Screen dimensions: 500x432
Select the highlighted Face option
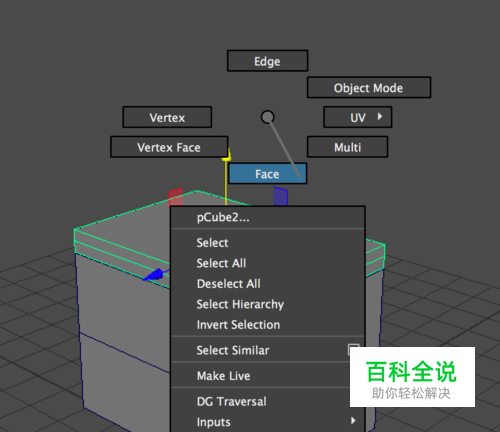pyautogui.click(x=267, y=174)
